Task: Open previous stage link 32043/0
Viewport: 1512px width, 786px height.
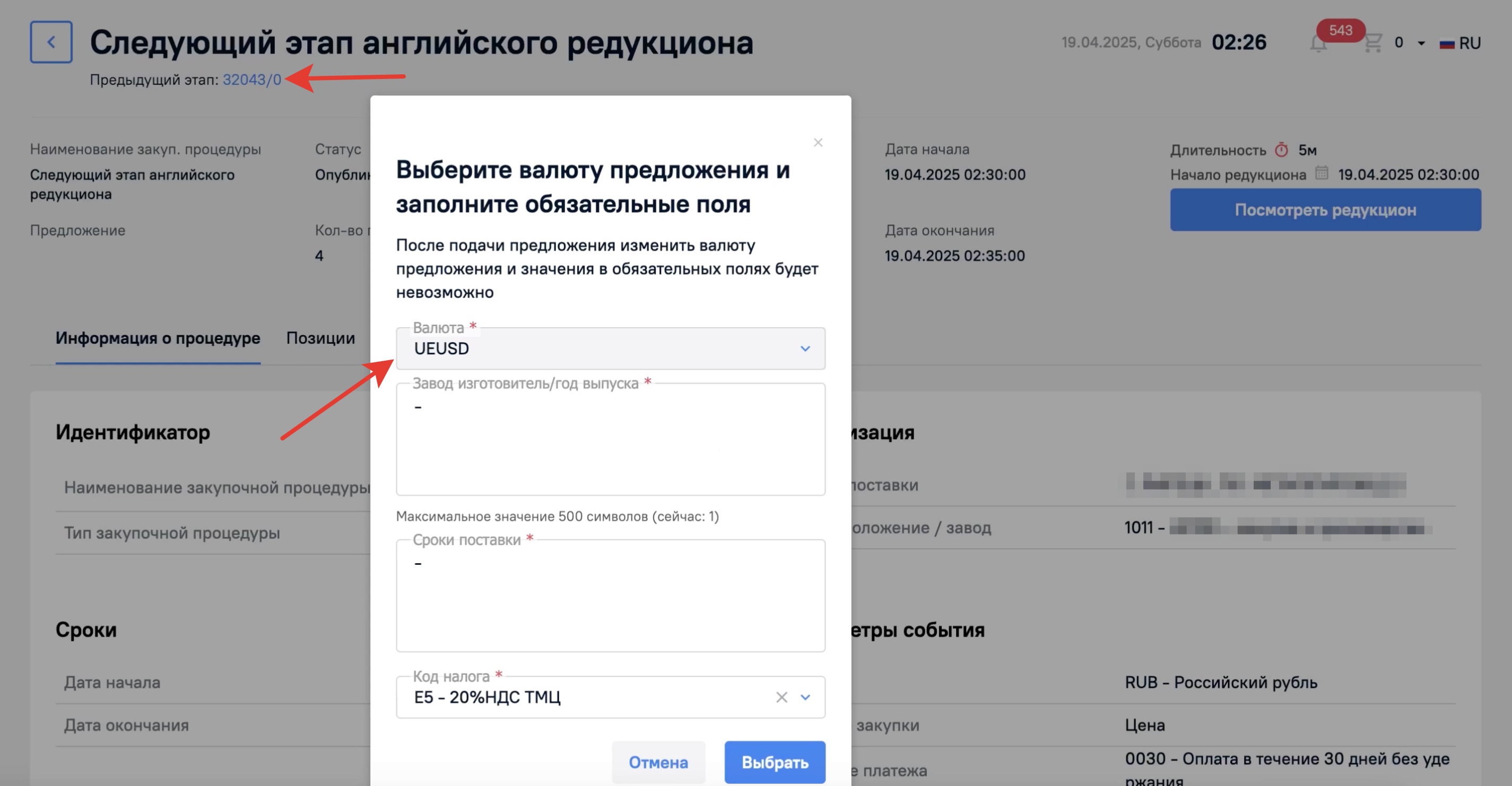Action: coord(252,80)
